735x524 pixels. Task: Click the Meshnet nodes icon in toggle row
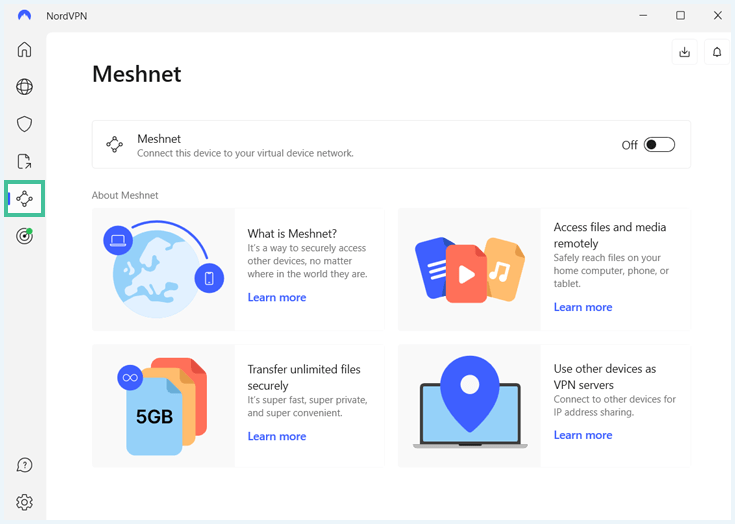114,144
